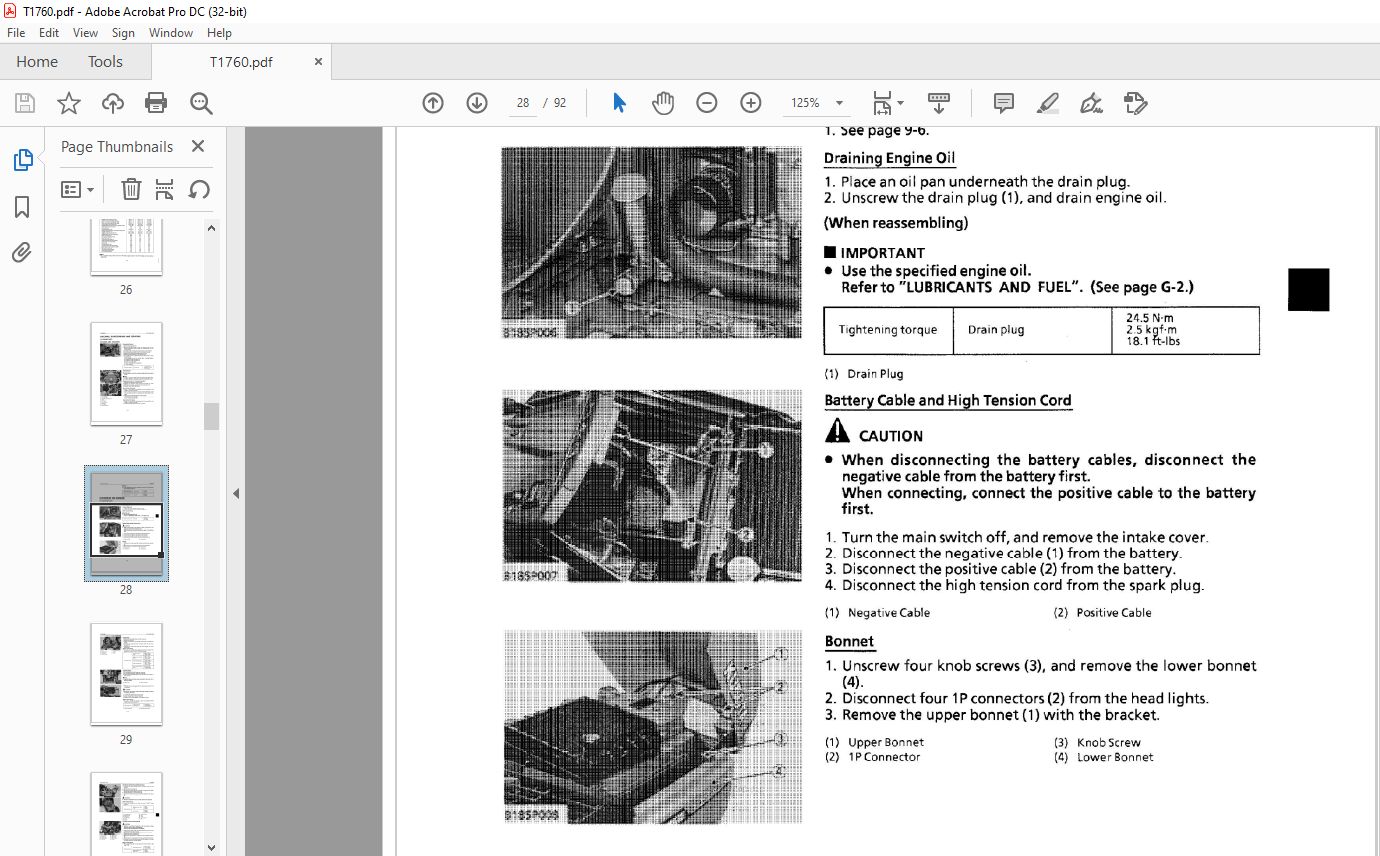Screen dimensions: 1380x856
Task: Click the 24.5 N·m torque value
Action: [1150, 318]
